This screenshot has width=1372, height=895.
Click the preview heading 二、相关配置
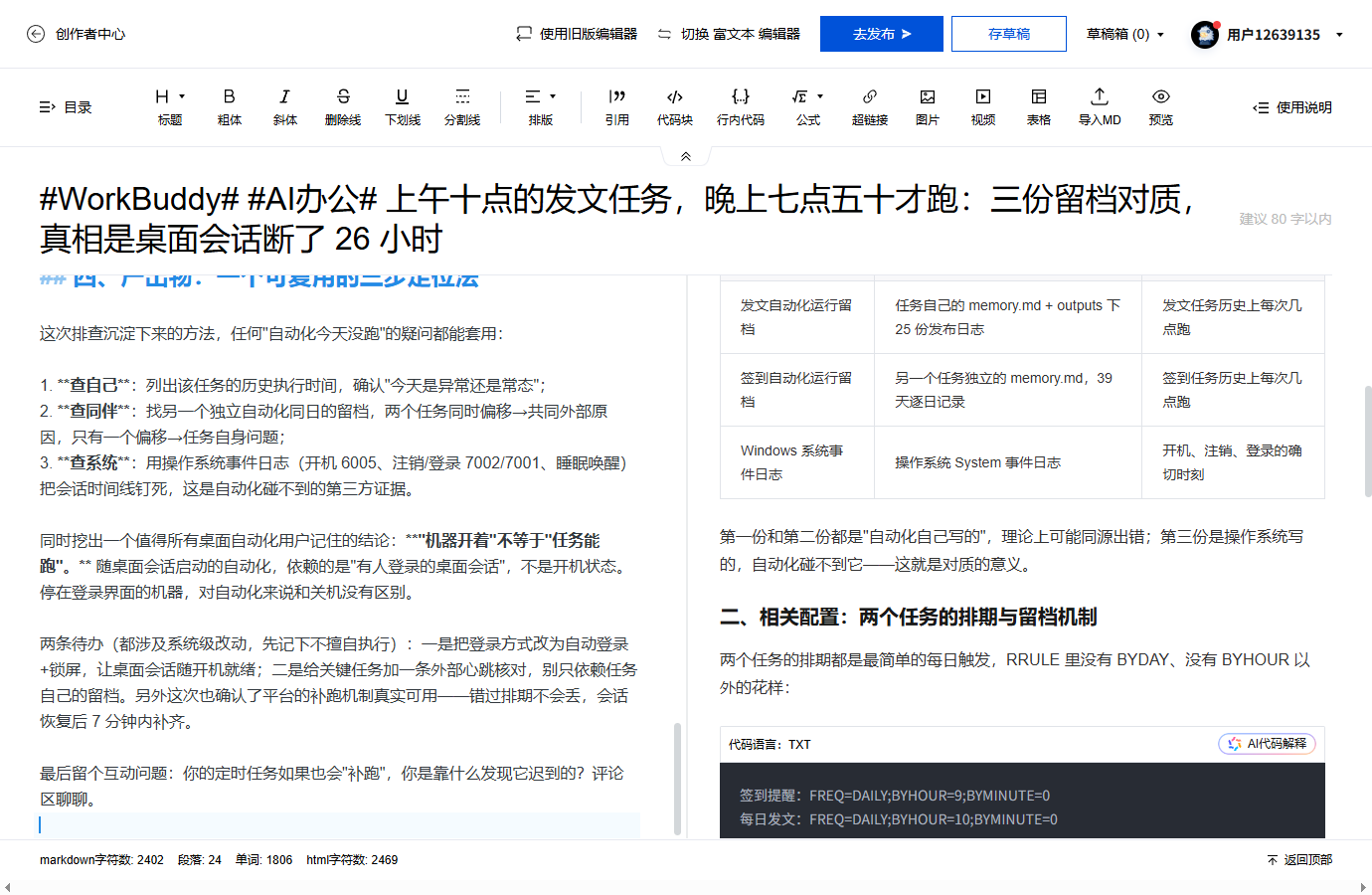pyautogui.click(x=908, y=618)
